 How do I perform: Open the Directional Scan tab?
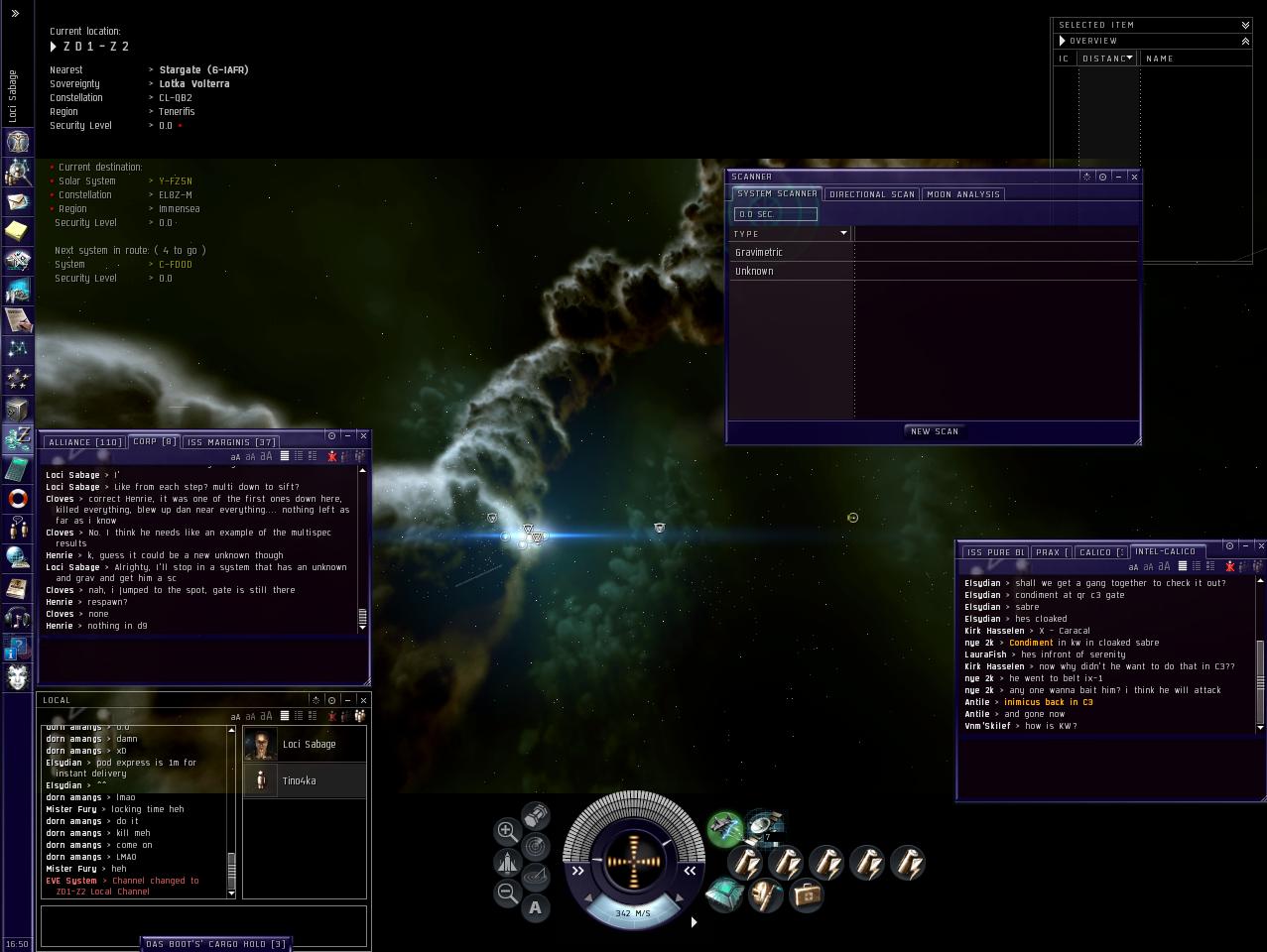pos(871,194)
